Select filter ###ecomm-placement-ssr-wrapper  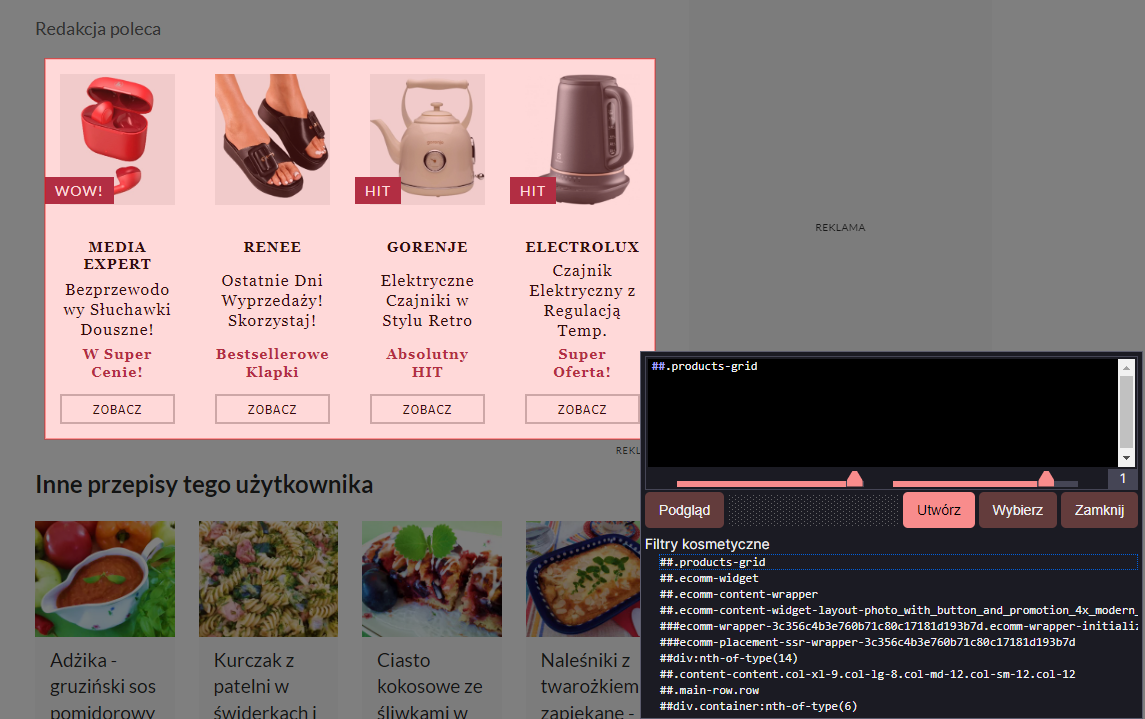coord(898,642)
